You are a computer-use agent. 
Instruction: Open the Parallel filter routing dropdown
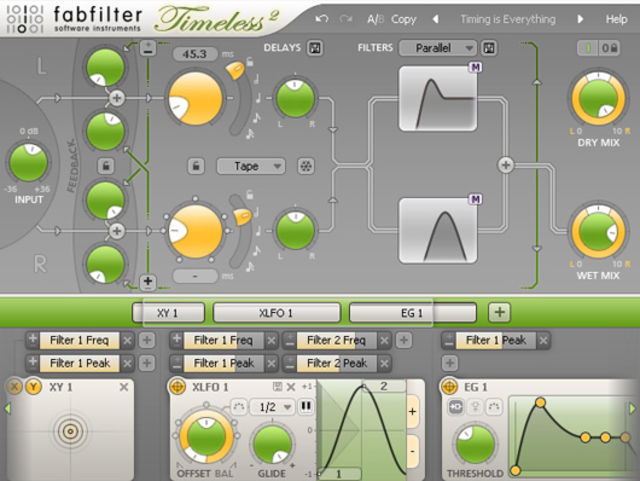tap(438, 48)
